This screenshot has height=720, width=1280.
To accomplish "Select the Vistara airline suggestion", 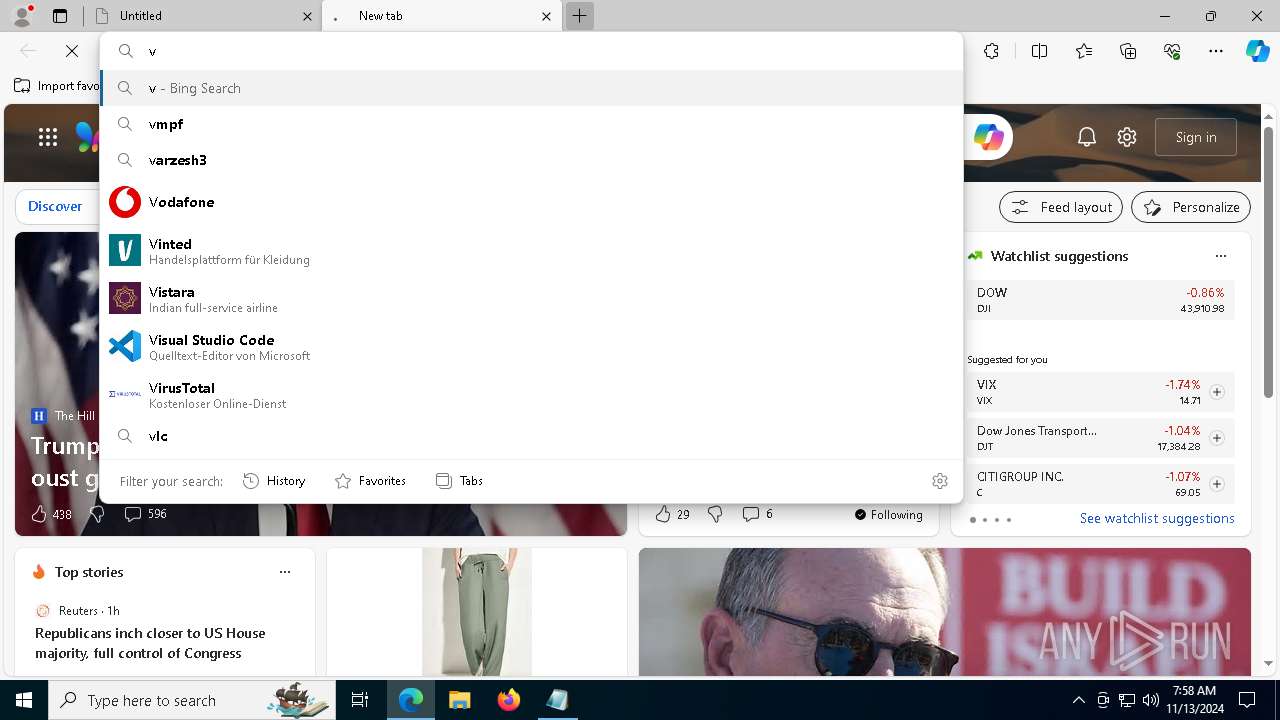I will tap(531, 299).
